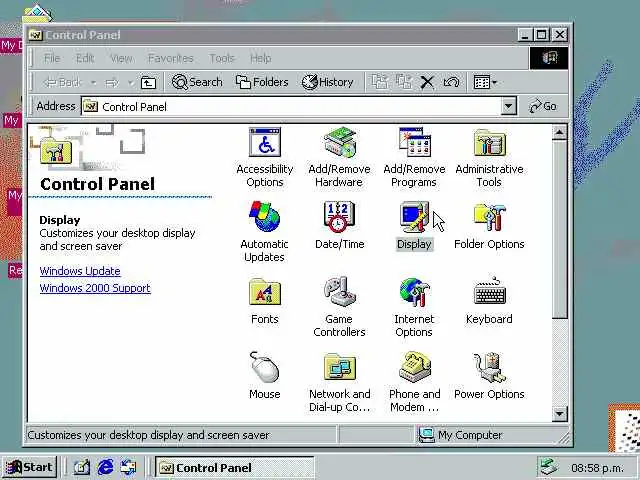Follow the Windows Update link
640x480 pixels.
pyautogui.click(x=80, y=271)
